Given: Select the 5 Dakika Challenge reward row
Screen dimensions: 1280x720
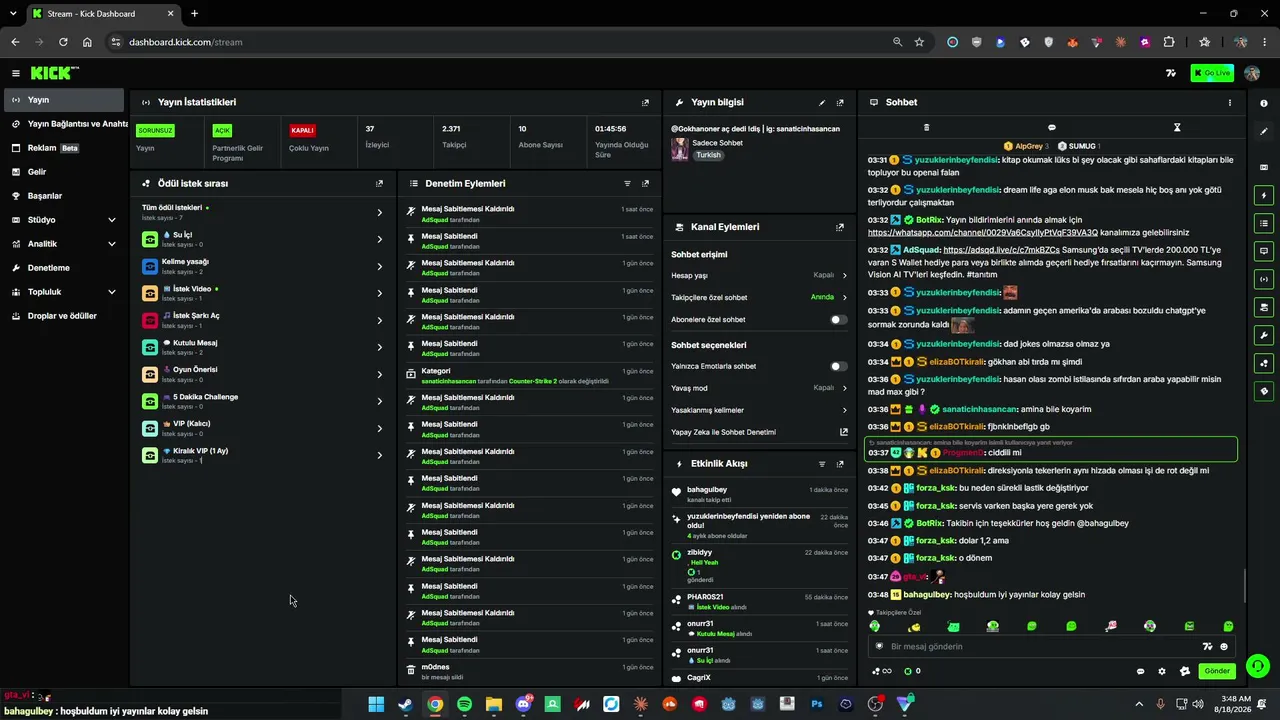Looking at the screenshot, I should (263, 401).
